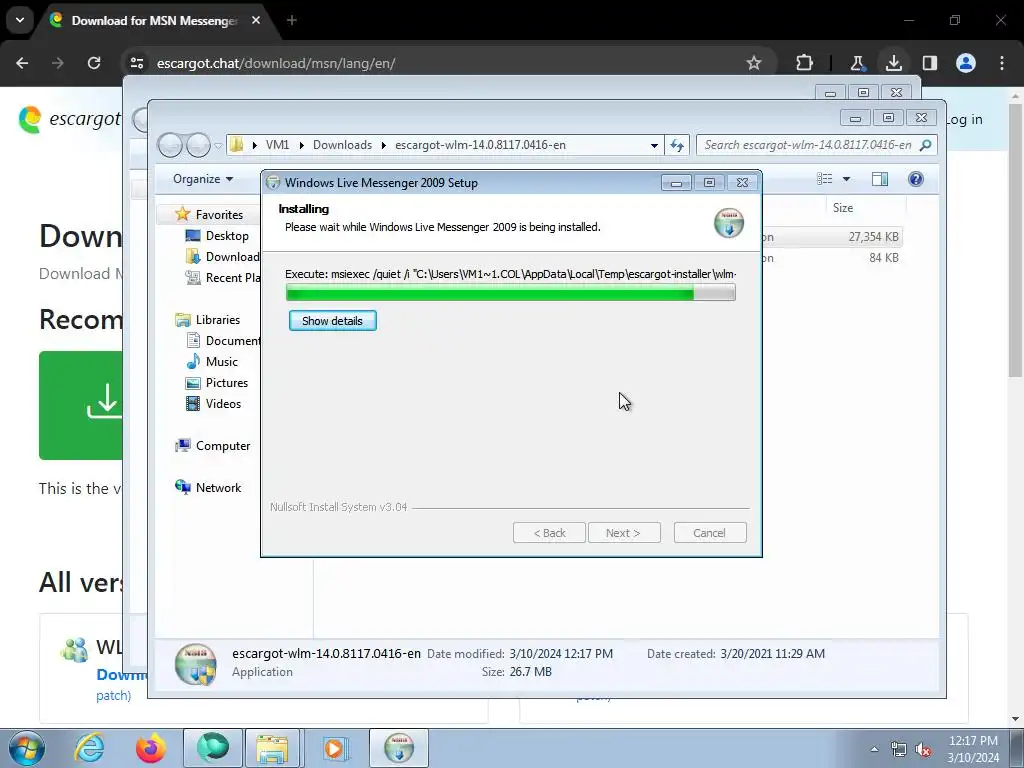Launch Internet Explorer from taskbar
The image size is (1024, 768).
click(89, 748)
